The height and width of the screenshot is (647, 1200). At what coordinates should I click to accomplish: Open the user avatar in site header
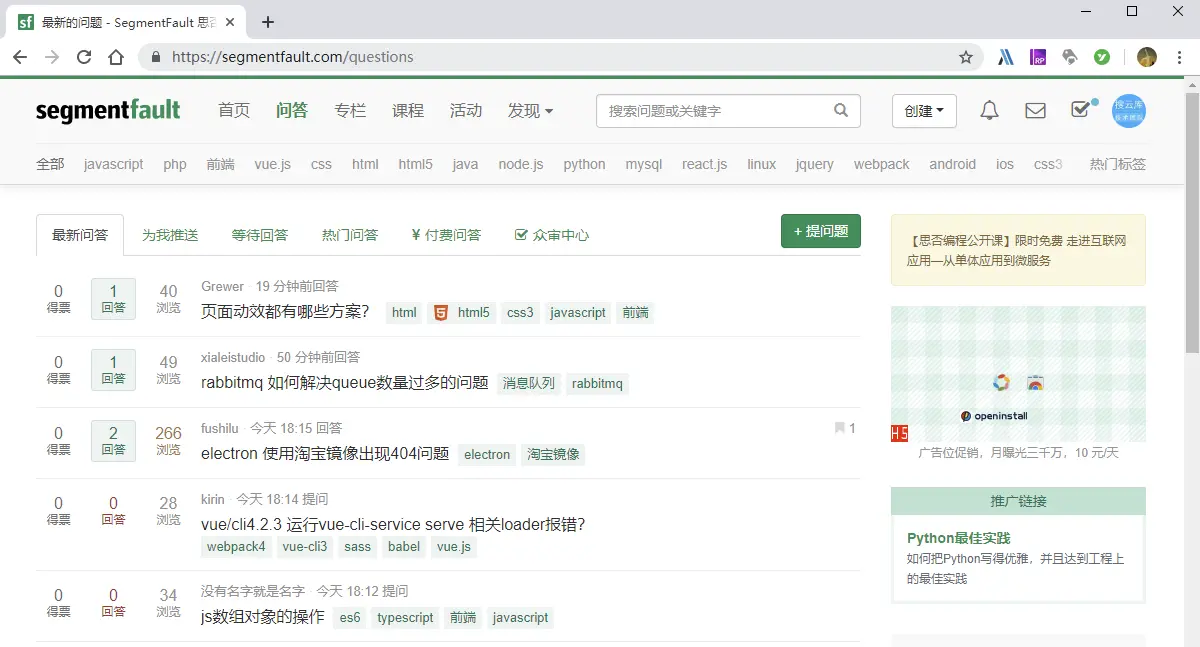click(x=1130, y=111)
